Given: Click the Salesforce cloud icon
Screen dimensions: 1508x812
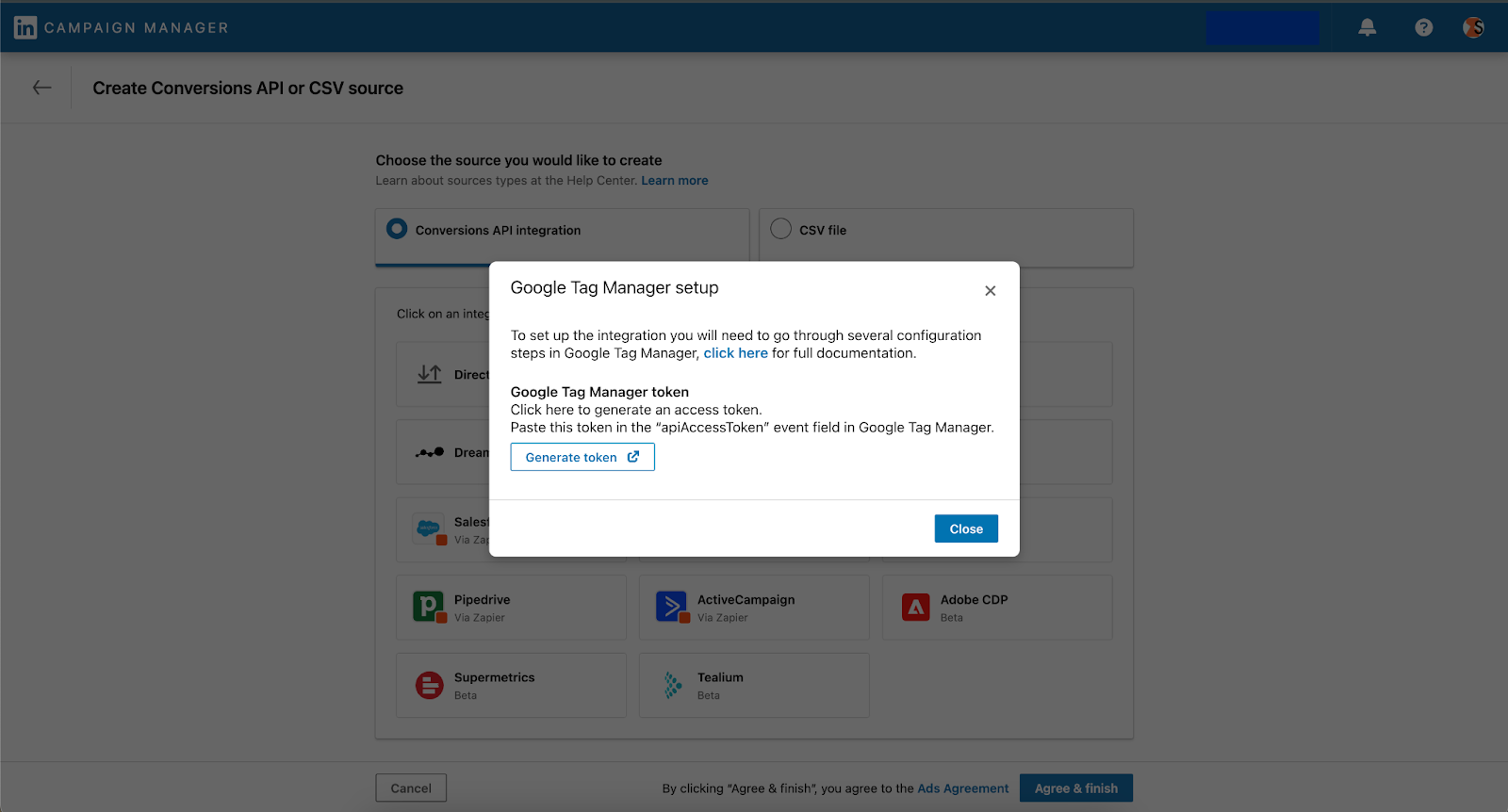Looking at the screenshot, I should (x=429, y=529).
